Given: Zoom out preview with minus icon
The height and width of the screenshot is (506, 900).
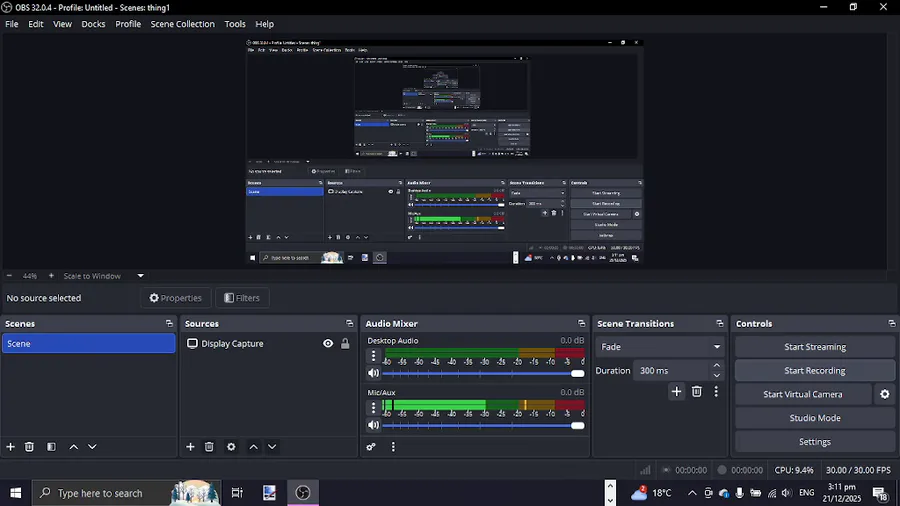Looking at the screenshot, I should click(9, 276).
